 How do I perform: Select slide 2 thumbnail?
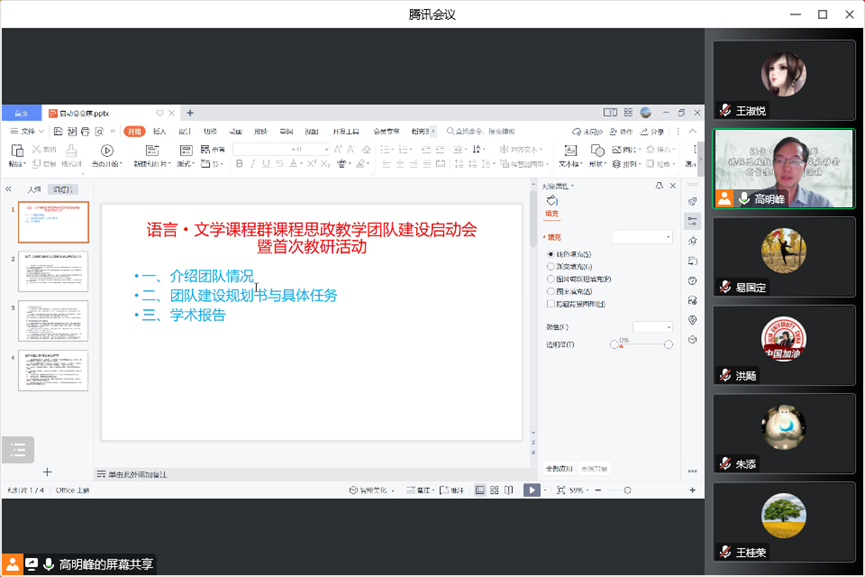click(x=53, y=271)
